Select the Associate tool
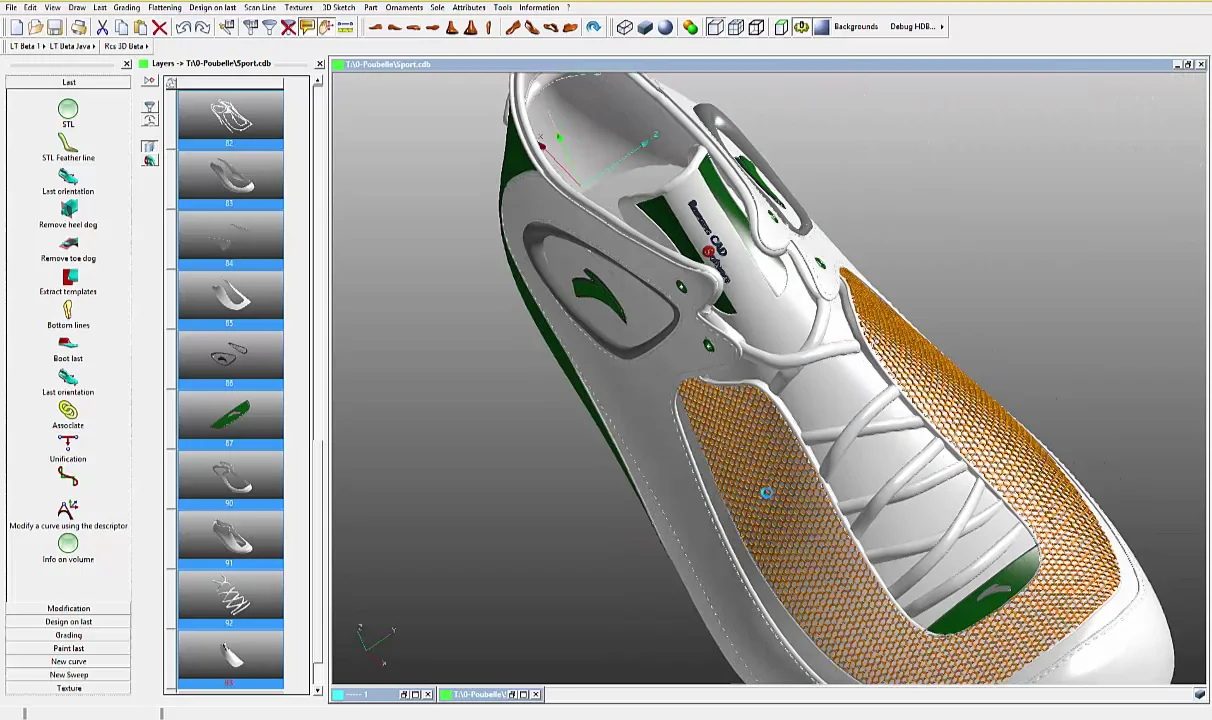 (x=68, y=415)
